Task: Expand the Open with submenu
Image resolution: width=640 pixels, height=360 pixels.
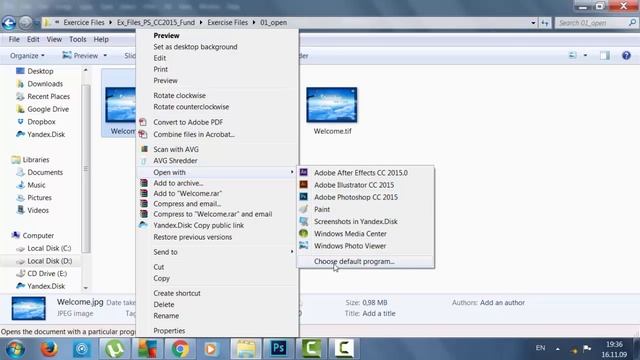Action: click(x=217, y=172)
